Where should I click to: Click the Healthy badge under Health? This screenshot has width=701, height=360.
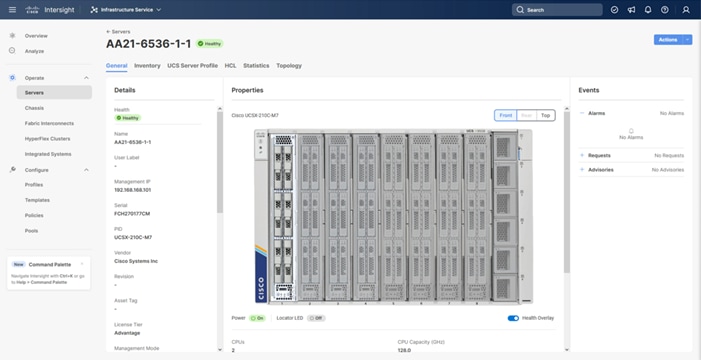(128, 118)
